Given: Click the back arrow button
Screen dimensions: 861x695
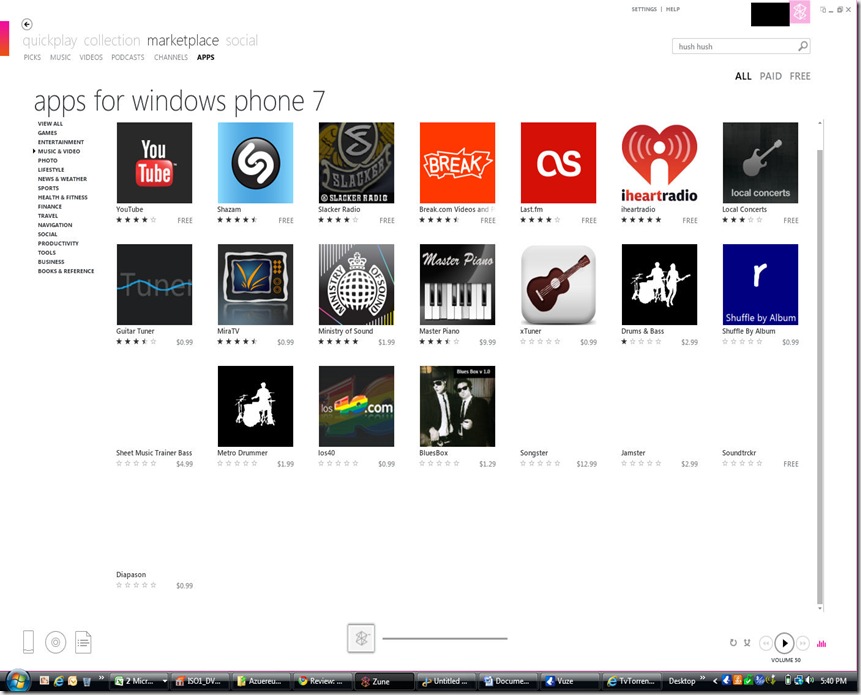Looking at the screenshot, I should [x=27, y=24].
